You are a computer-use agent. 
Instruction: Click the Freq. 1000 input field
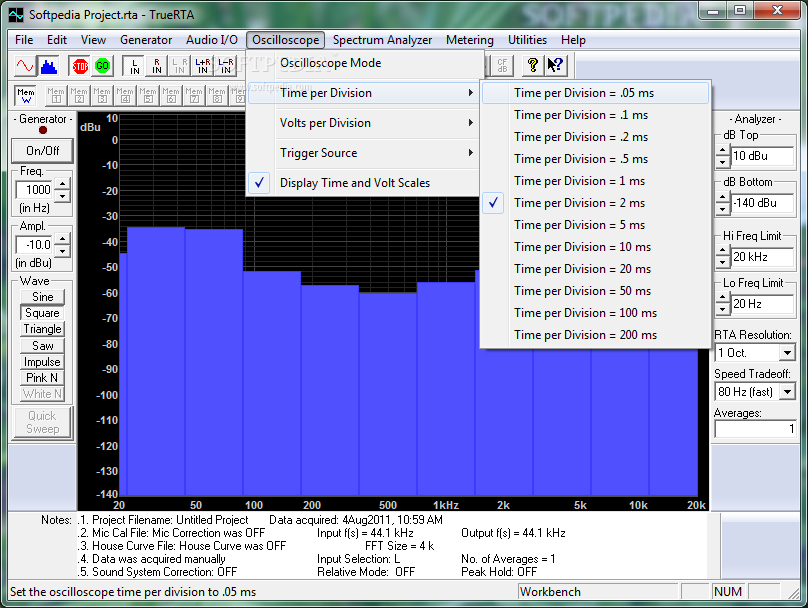[35, 190]
